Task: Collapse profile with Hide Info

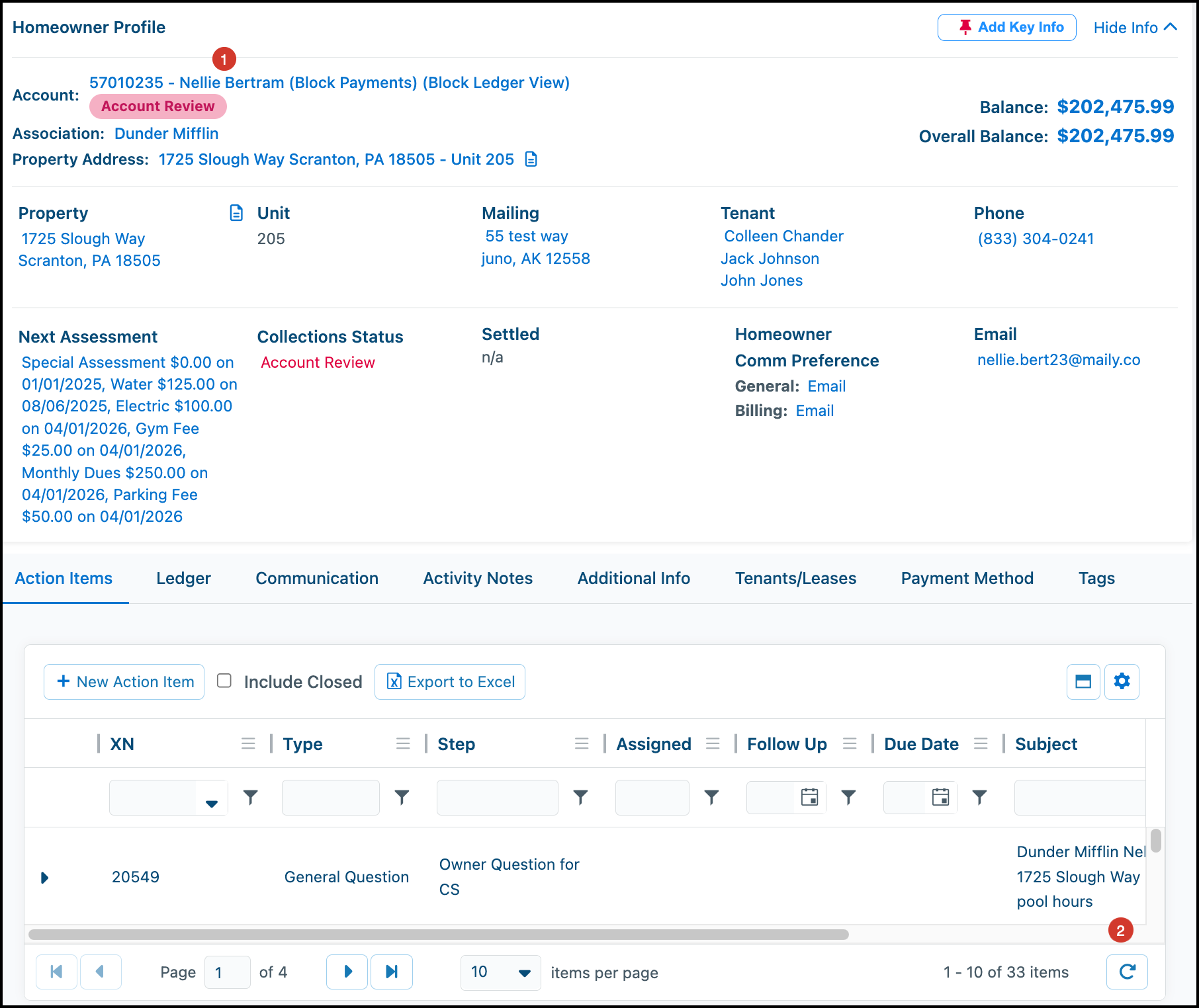Action: click(x=1135, y=28)
